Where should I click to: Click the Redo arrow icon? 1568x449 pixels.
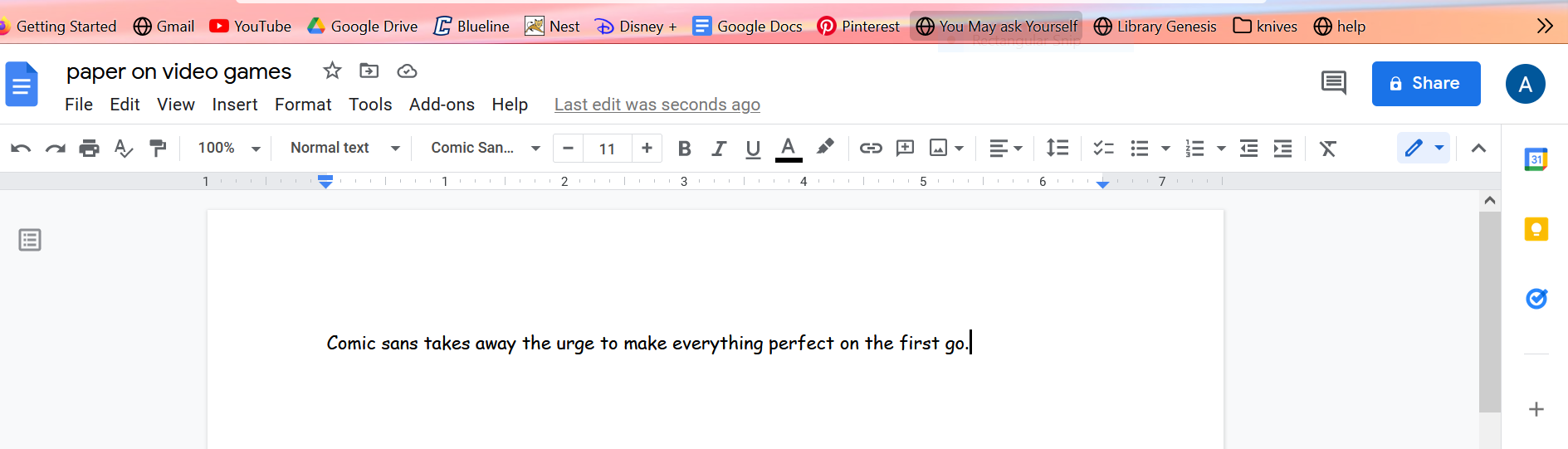55,149
